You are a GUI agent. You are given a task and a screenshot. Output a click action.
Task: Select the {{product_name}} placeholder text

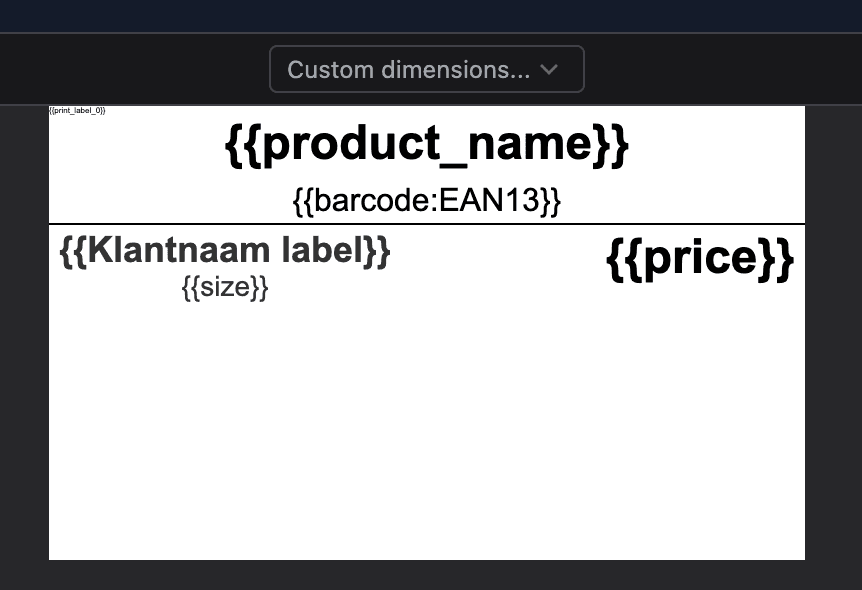point(426,142)
